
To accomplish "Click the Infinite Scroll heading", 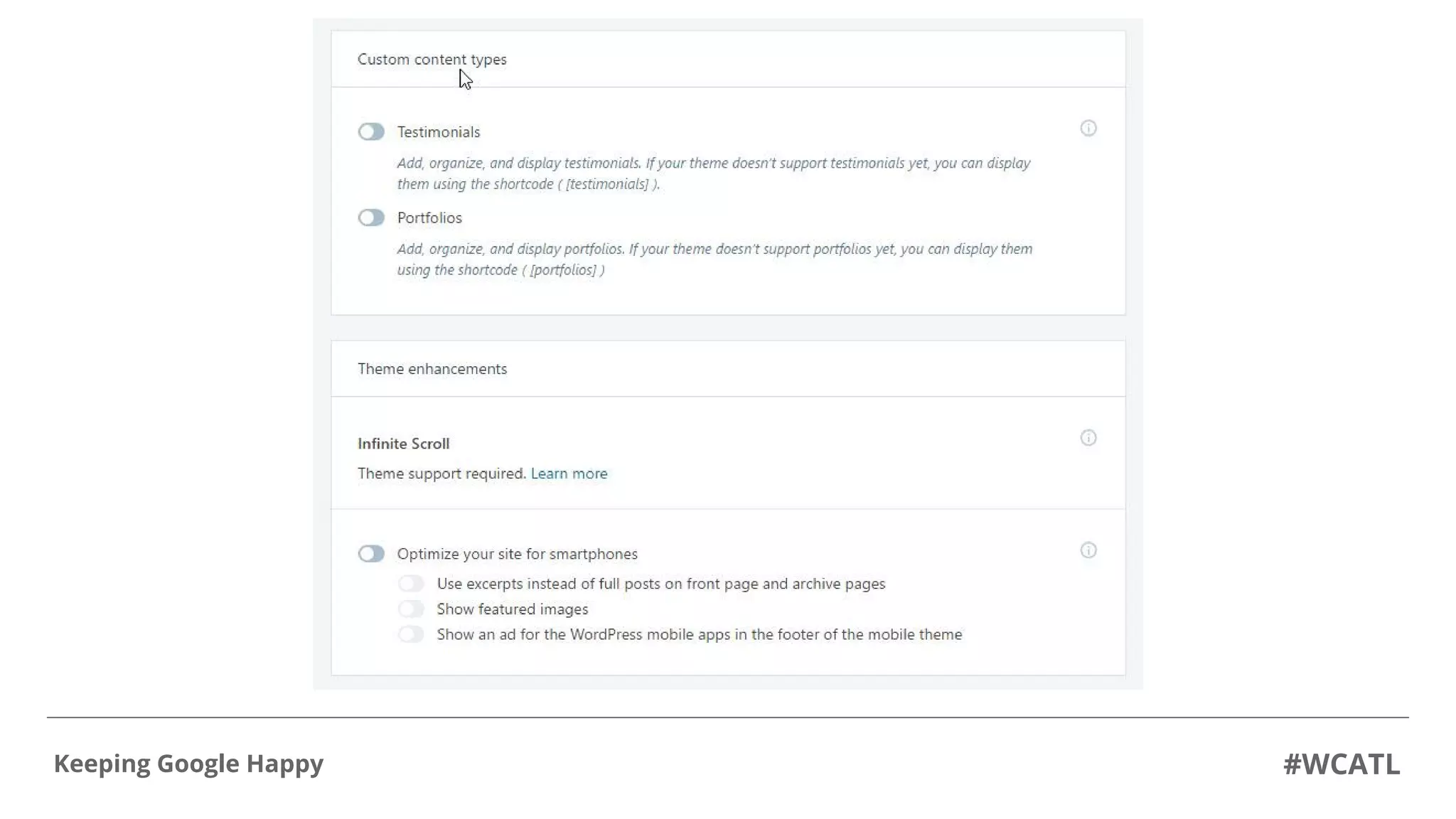I will pyautogui.click(x=403, y=444).
